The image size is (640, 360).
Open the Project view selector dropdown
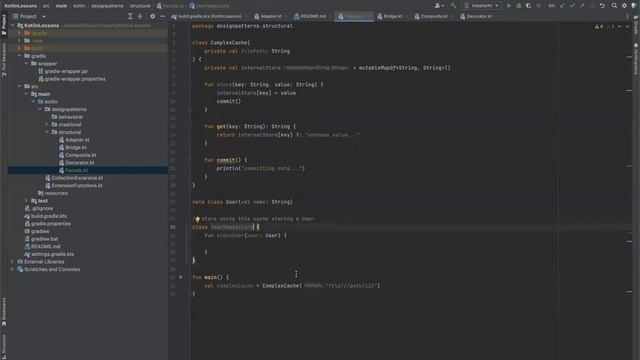(29, 16)
